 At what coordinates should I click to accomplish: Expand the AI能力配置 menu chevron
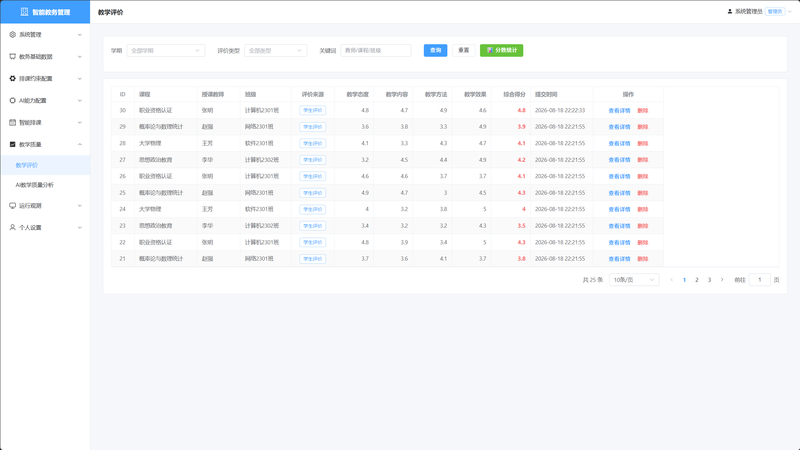coord(80,101)
